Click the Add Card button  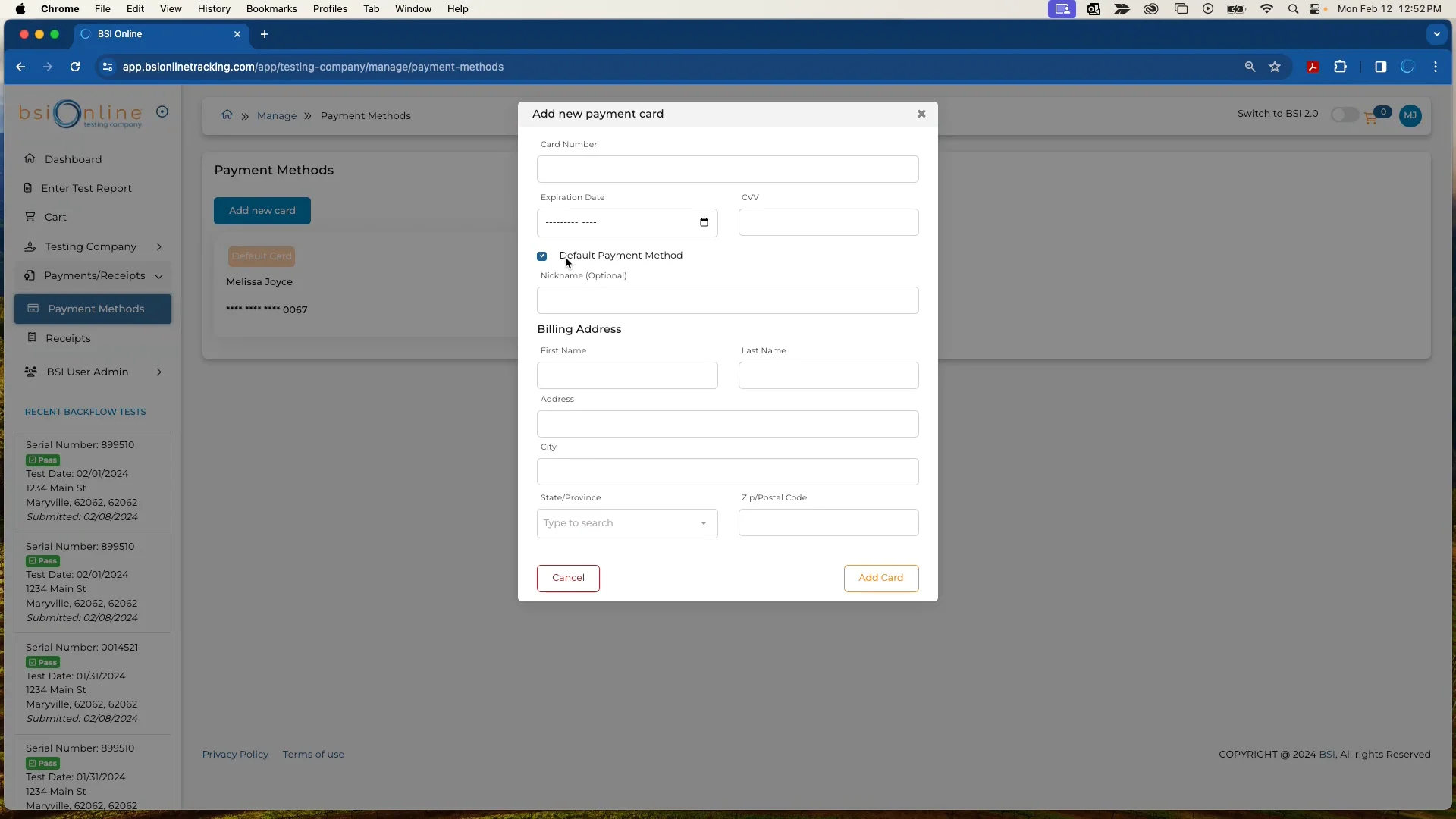coord(881,578)
